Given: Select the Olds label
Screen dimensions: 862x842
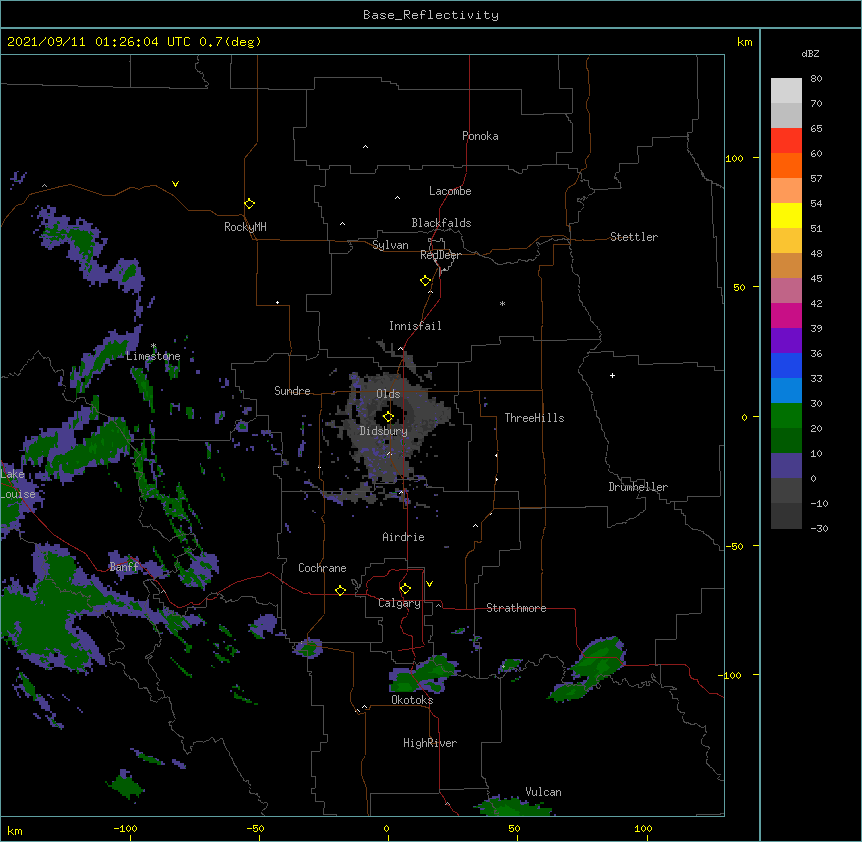Looking at the screenshot, I should [x=388, y=394].
